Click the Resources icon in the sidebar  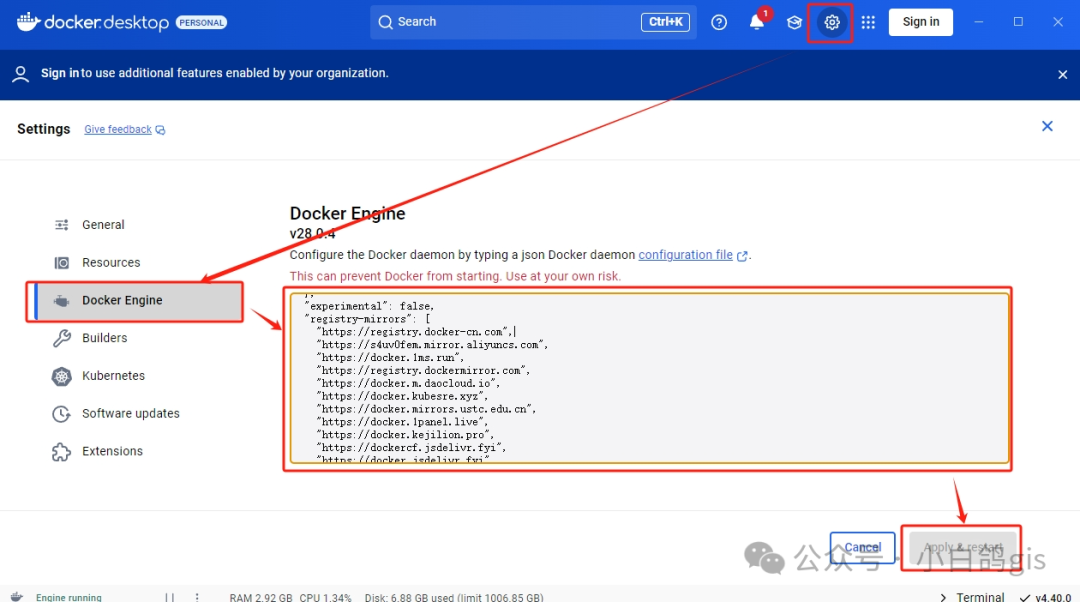(x=61, y=262)
